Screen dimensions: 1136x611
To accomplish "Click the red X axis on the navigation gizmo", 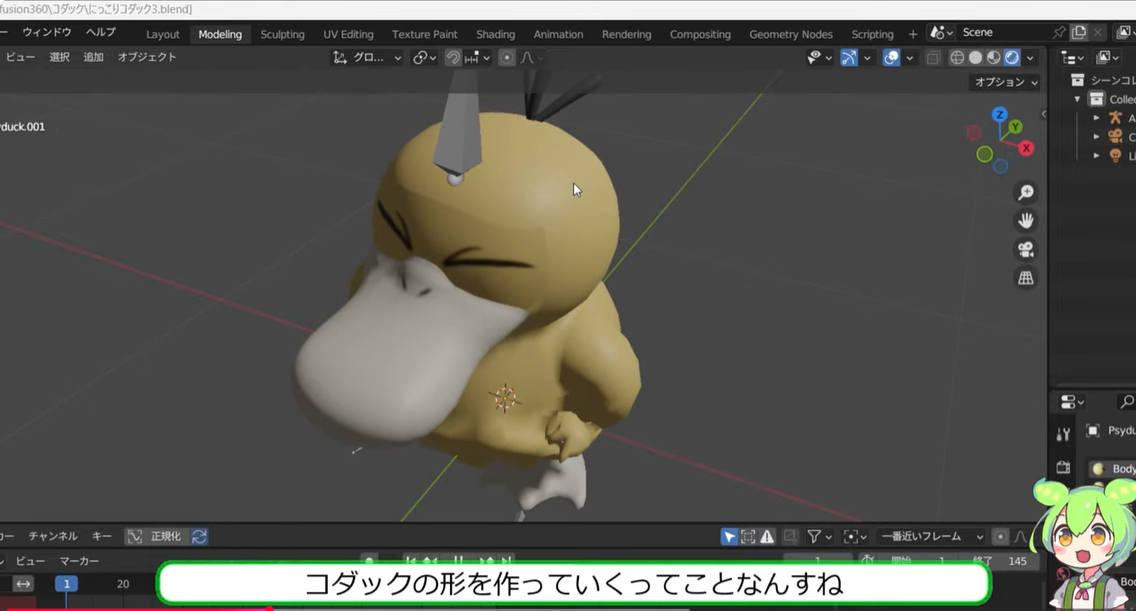I will [1026, 148].
